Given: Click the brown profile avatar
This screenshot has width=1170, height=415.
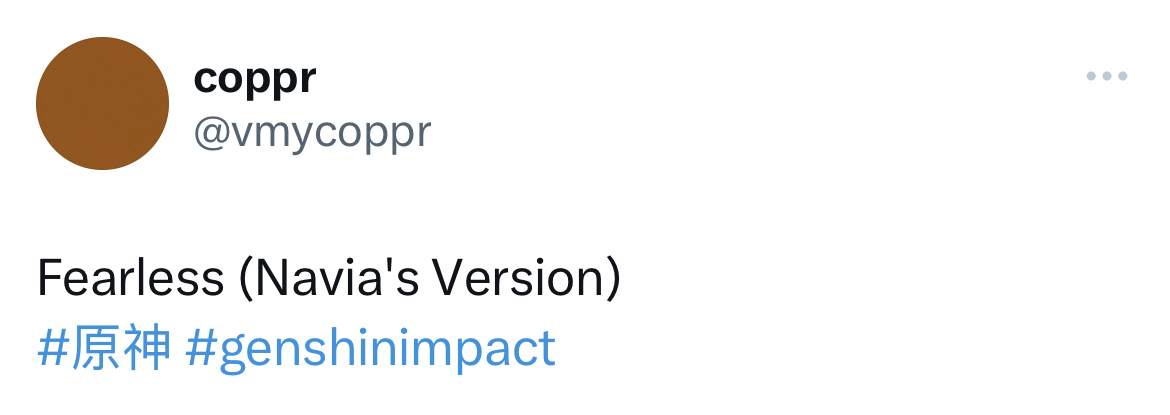Looking at the screenshot, I should coord(102,103).
